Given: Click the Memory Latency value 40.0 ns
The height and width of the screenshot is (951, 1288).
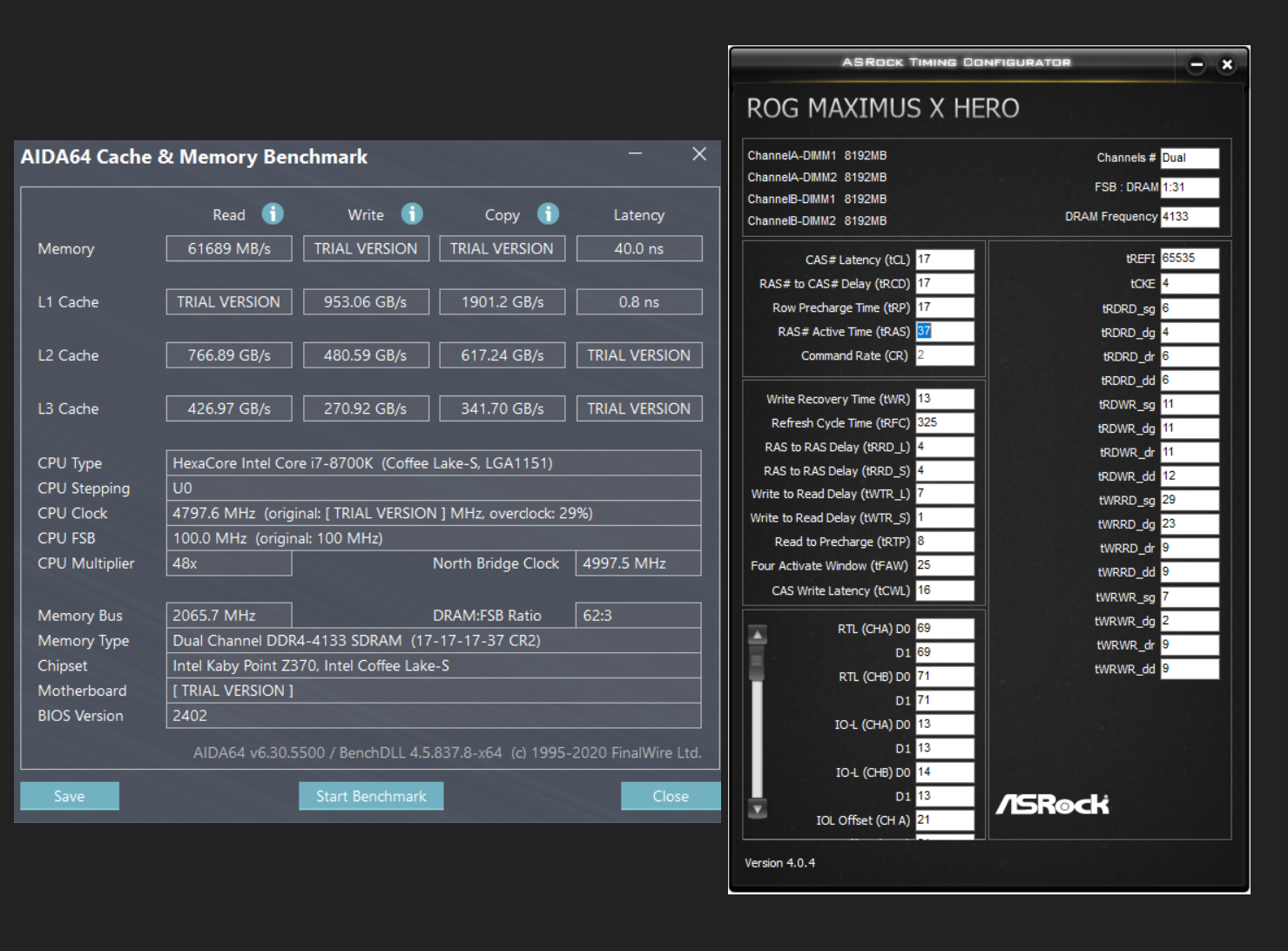Looking at the screenshot, I should point(639,249).
